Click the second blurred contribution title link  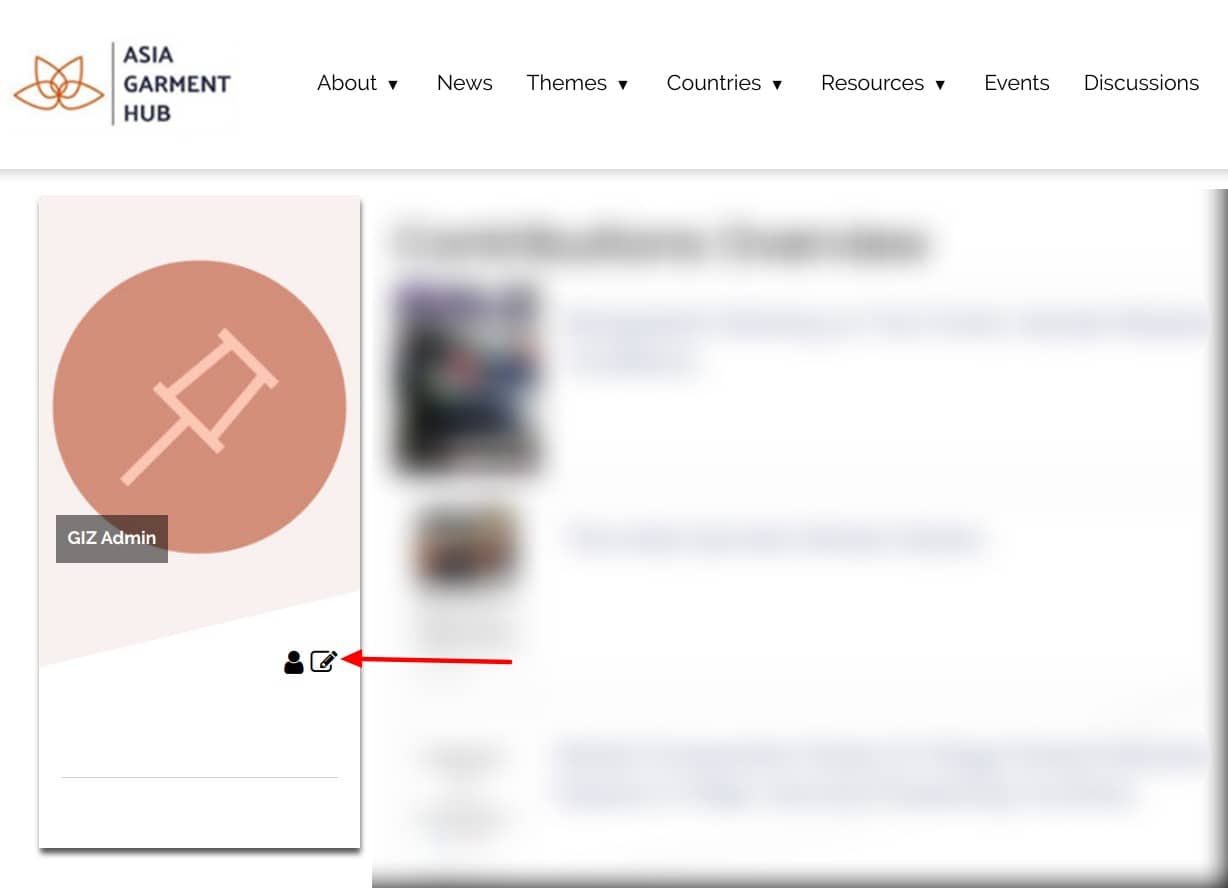(775, 540)
